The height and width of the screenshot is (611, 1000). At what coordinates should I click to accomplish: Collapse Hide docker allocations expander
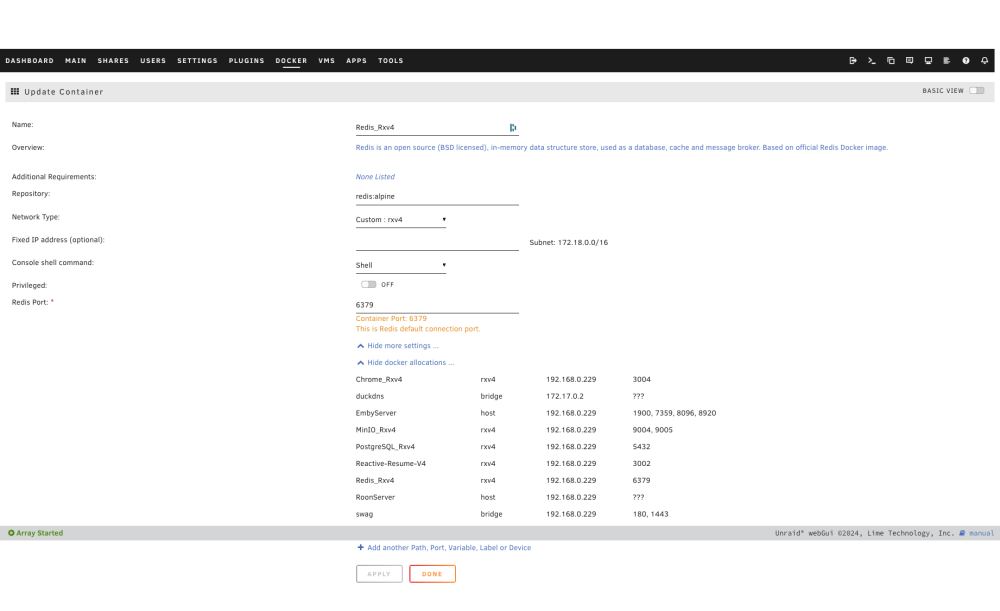(x=405, y=362)
